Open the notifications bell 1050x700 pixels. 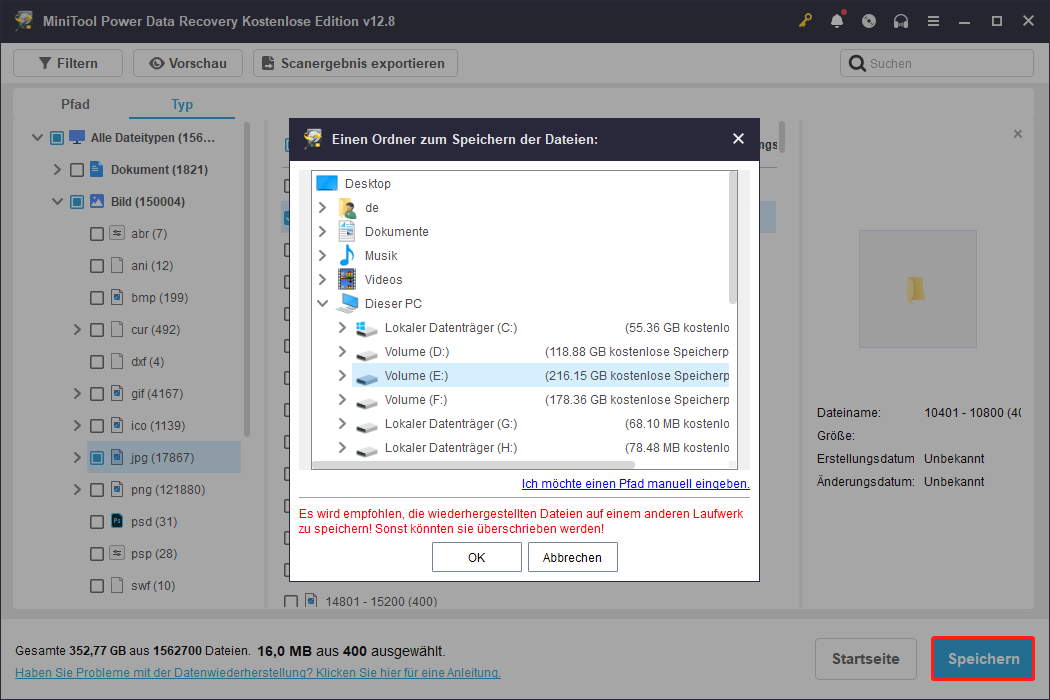tap(837, 21)
